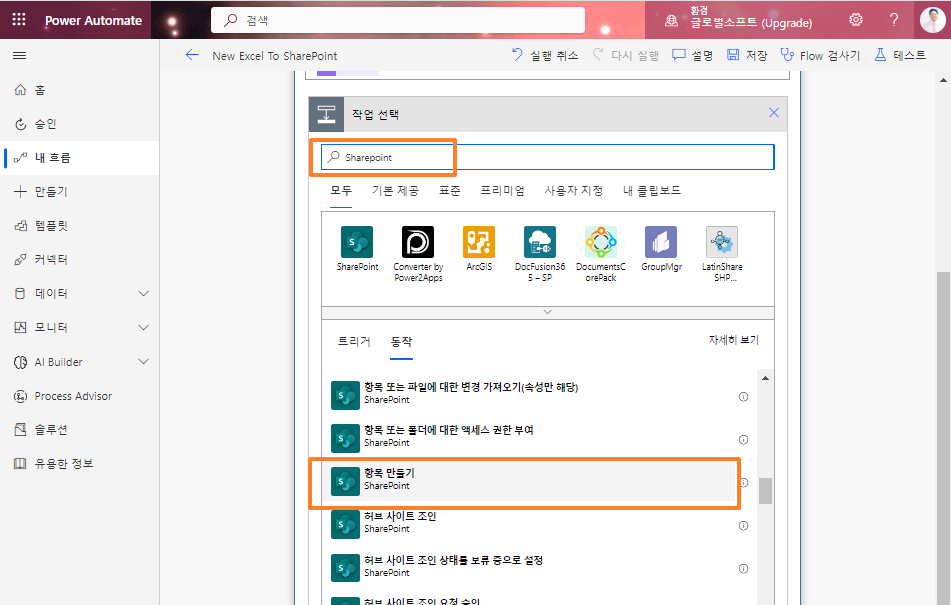Click the action list scroll up arrow
The image size is (951, 605).
765,378
